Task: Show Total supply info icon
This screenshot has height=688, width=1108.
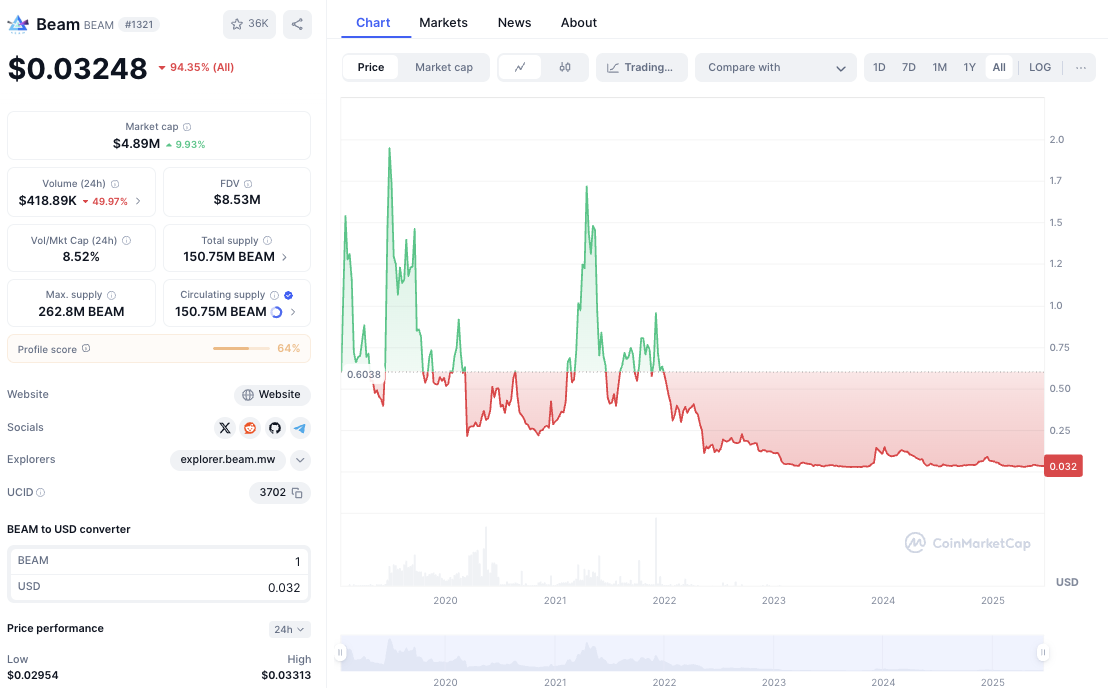Action: 267,240
